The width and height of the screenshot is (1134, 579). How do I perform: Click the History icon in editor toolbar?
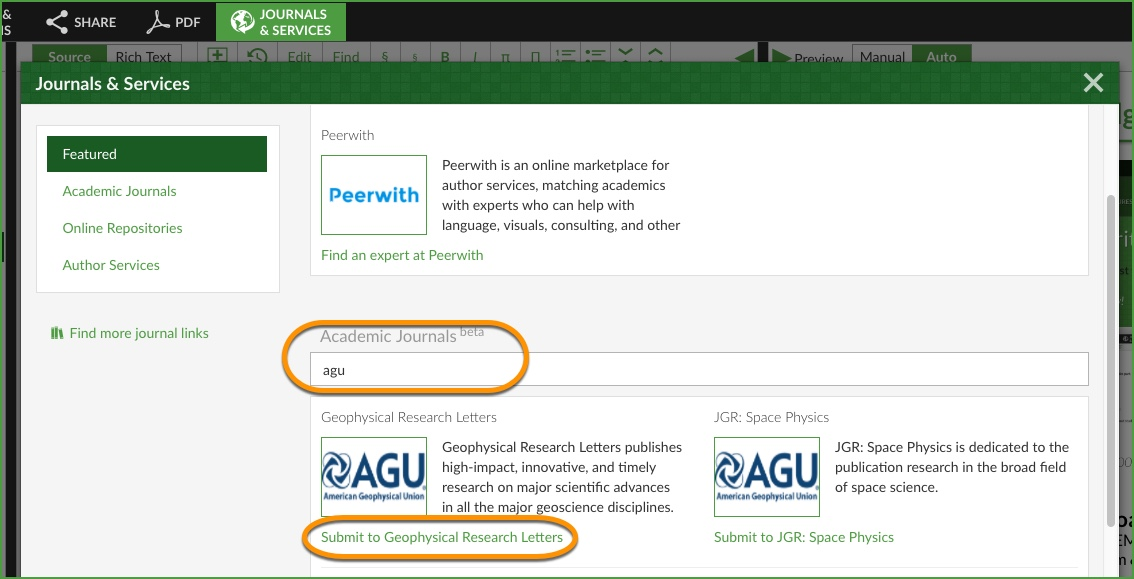click(257, 56)
